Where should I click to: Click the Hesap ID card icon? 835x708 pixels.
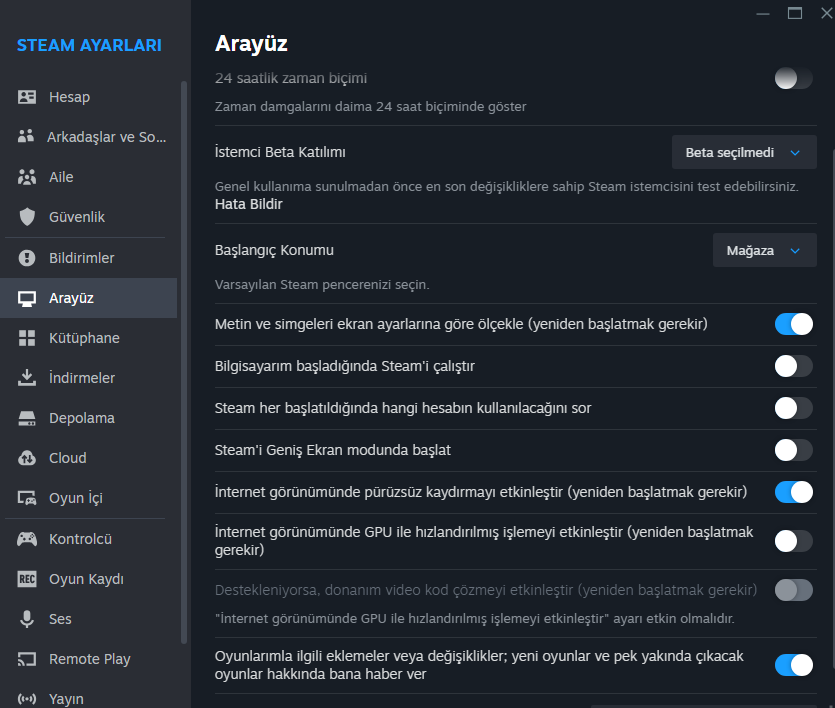click(x=27, y=97)
